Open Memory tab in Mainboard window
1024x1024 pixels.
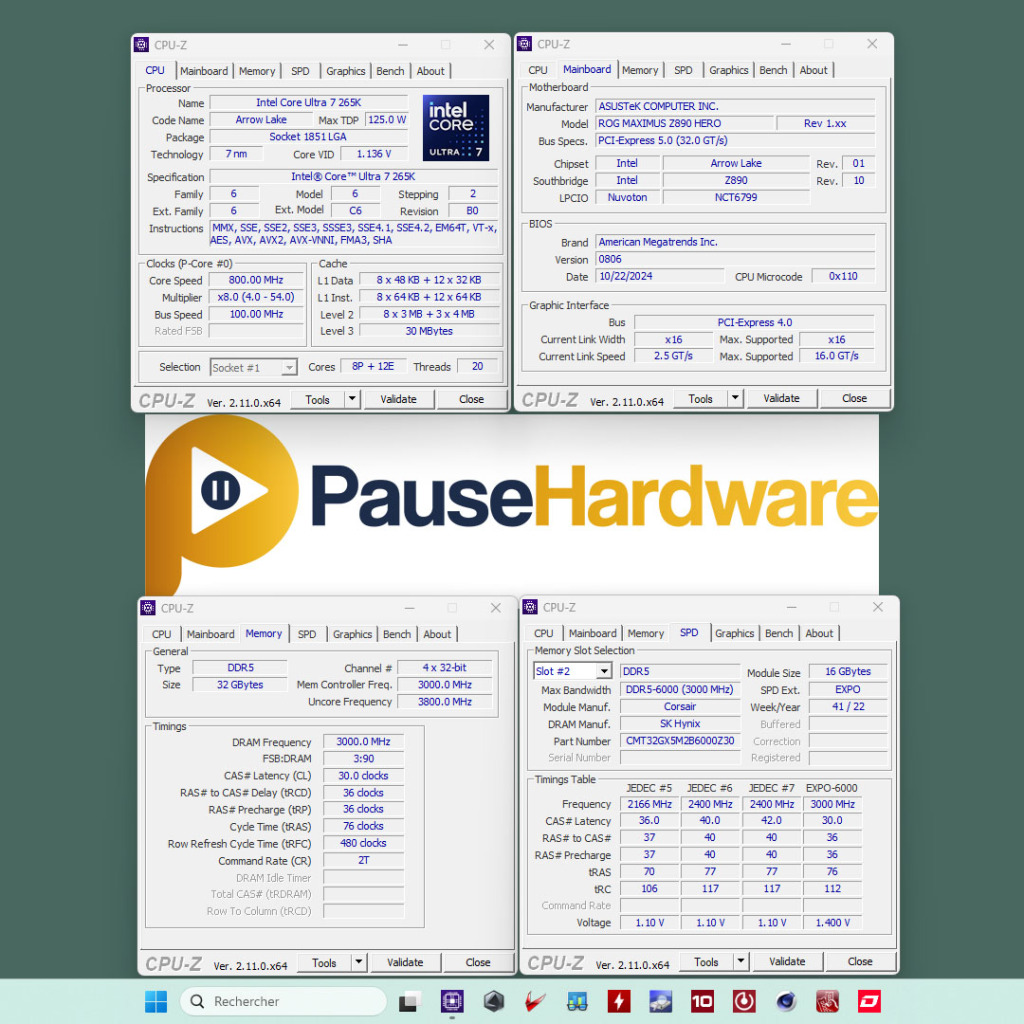click(640, 70)
